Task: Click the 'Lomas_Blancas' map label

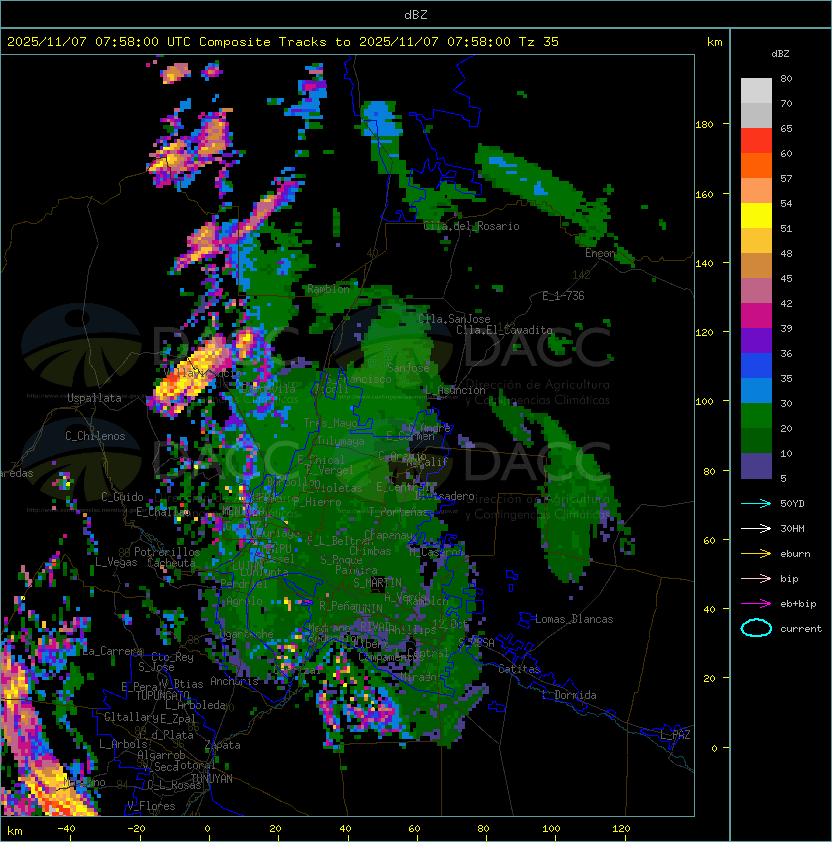Action: (574, 619)
